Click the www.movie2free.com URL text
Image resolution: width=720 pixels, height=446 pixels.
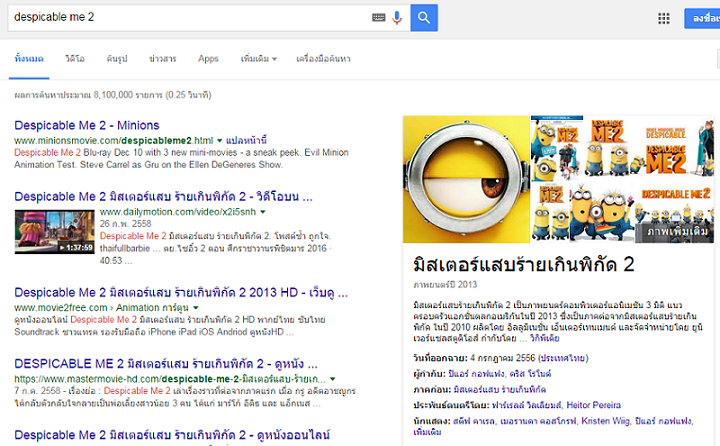point(61,308)
